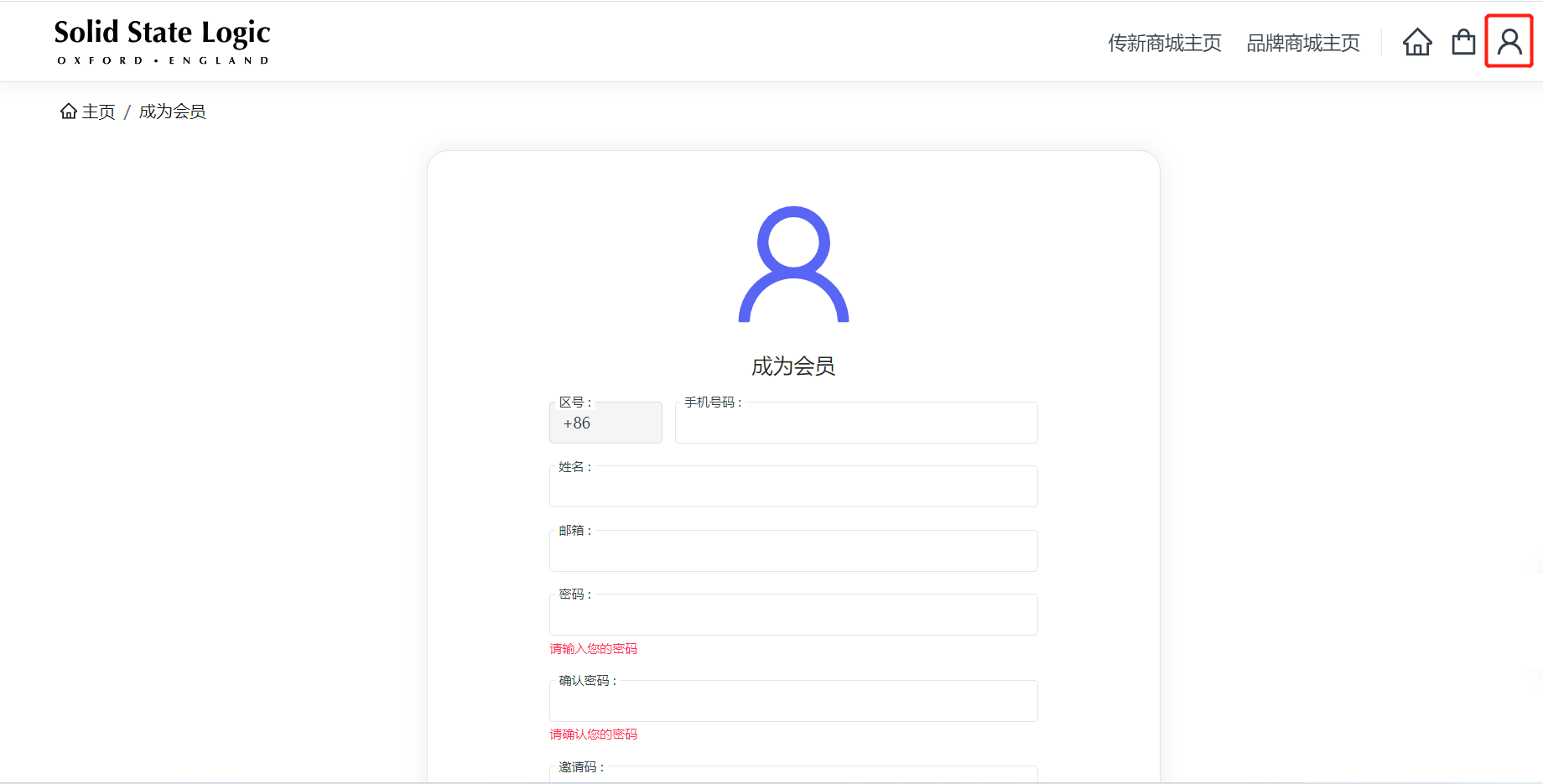1543x784 pixels.
Task: Click the 请输入您的密码 error message
Action: click(594, 649)
